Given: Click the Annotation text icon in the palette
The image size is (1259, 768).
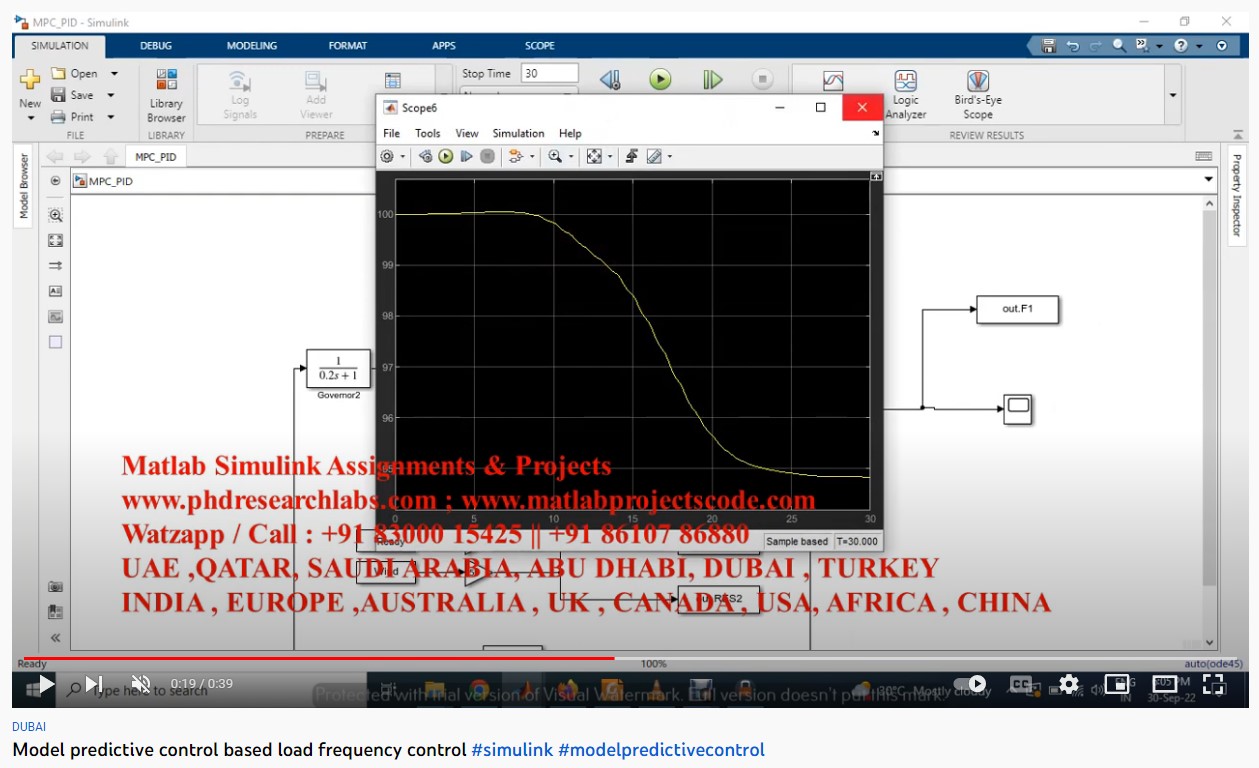Looking at the screenshot, I should pos(55,291).
